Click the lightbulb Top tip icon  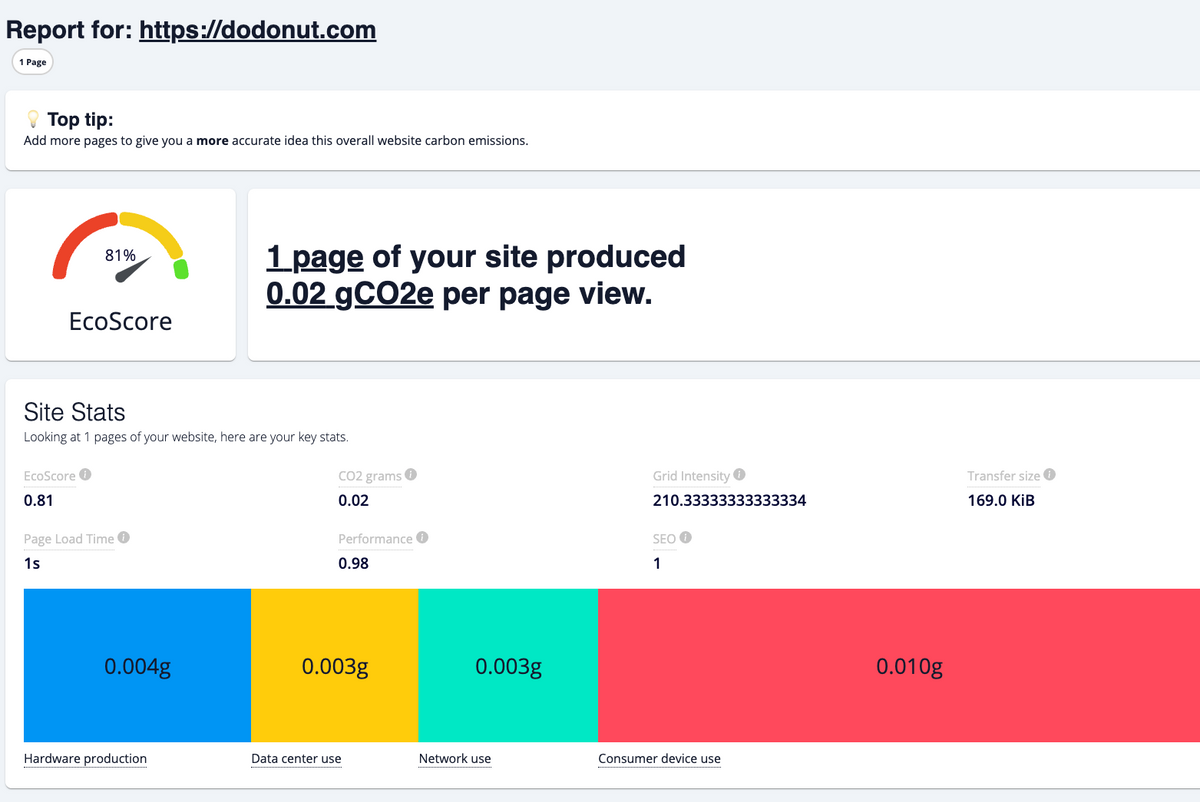(x=32, y=119)
